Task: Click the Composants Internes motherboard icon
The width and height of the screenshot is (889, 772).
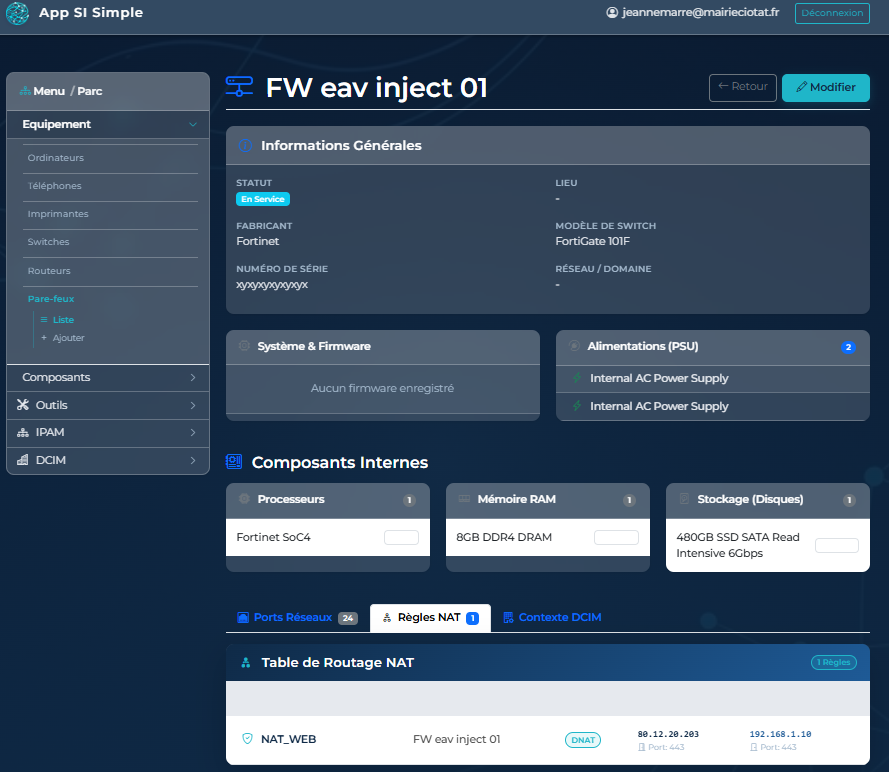Action: (234, 462)
